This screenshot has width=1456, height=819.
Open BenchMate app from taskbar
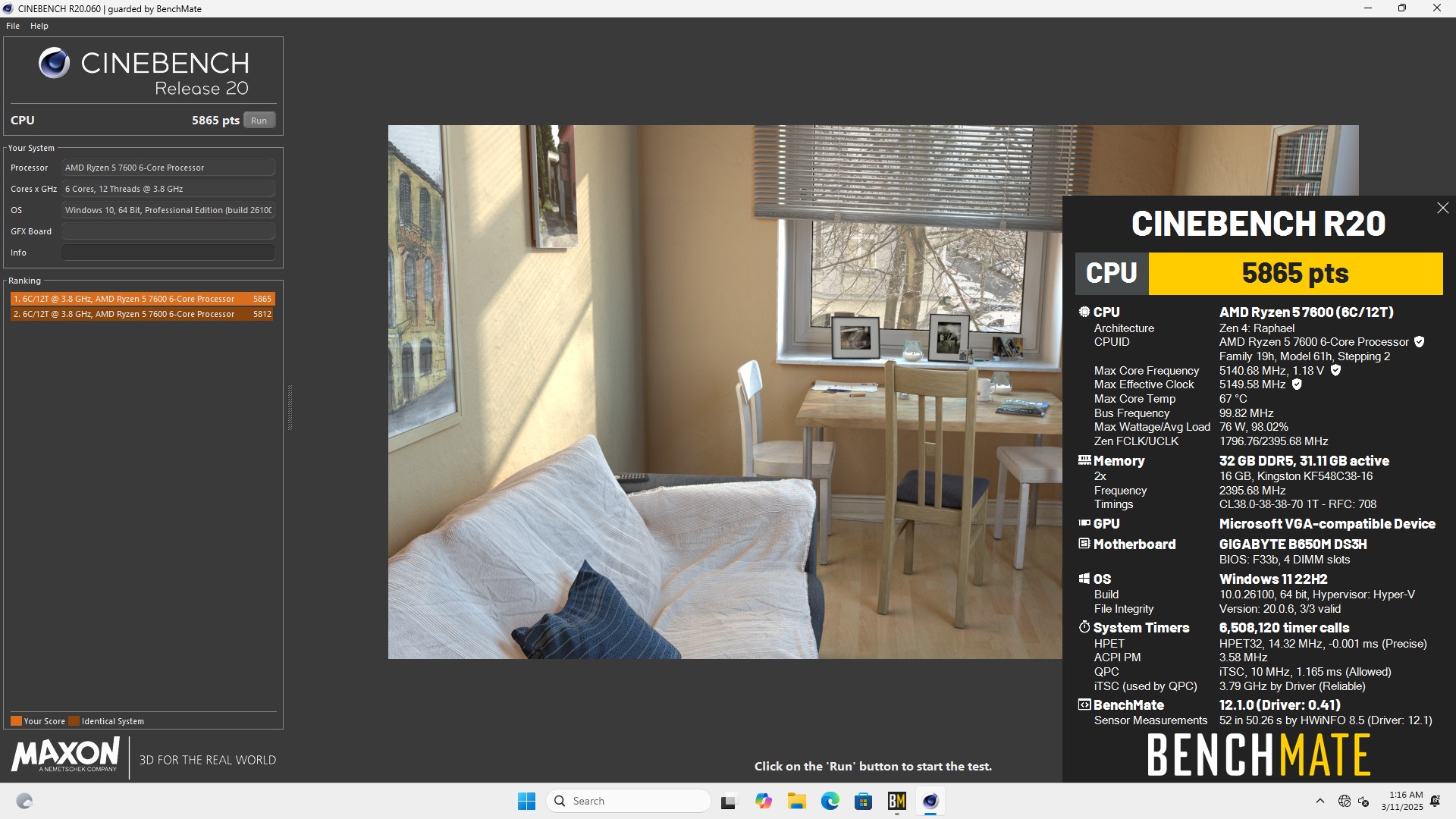pyautogui.click(x=896, y=801)
